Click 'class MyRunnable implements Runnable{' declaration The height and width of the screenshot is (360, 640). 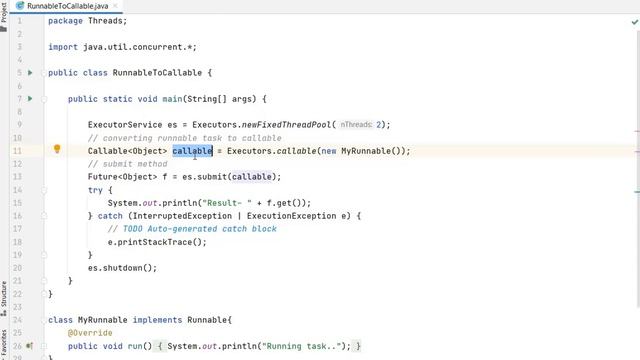[140, 320]
